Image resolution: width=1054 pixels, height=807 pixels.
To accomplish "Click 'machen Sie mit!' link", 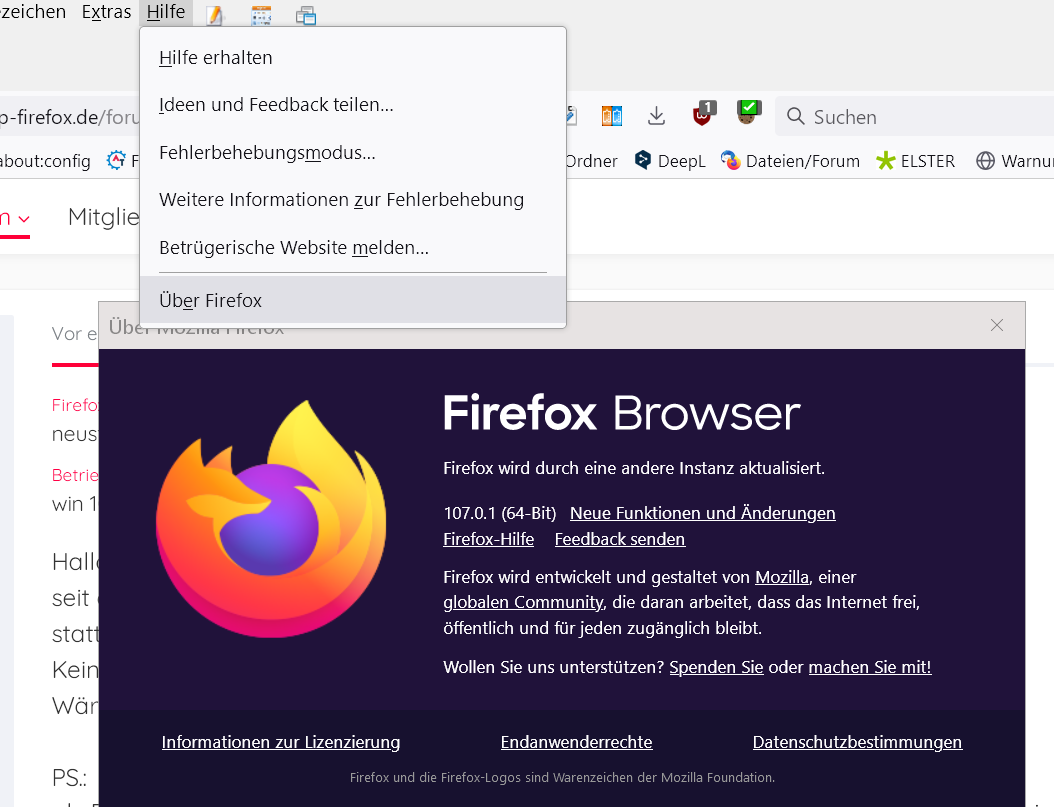I will (x=870, y=667).
